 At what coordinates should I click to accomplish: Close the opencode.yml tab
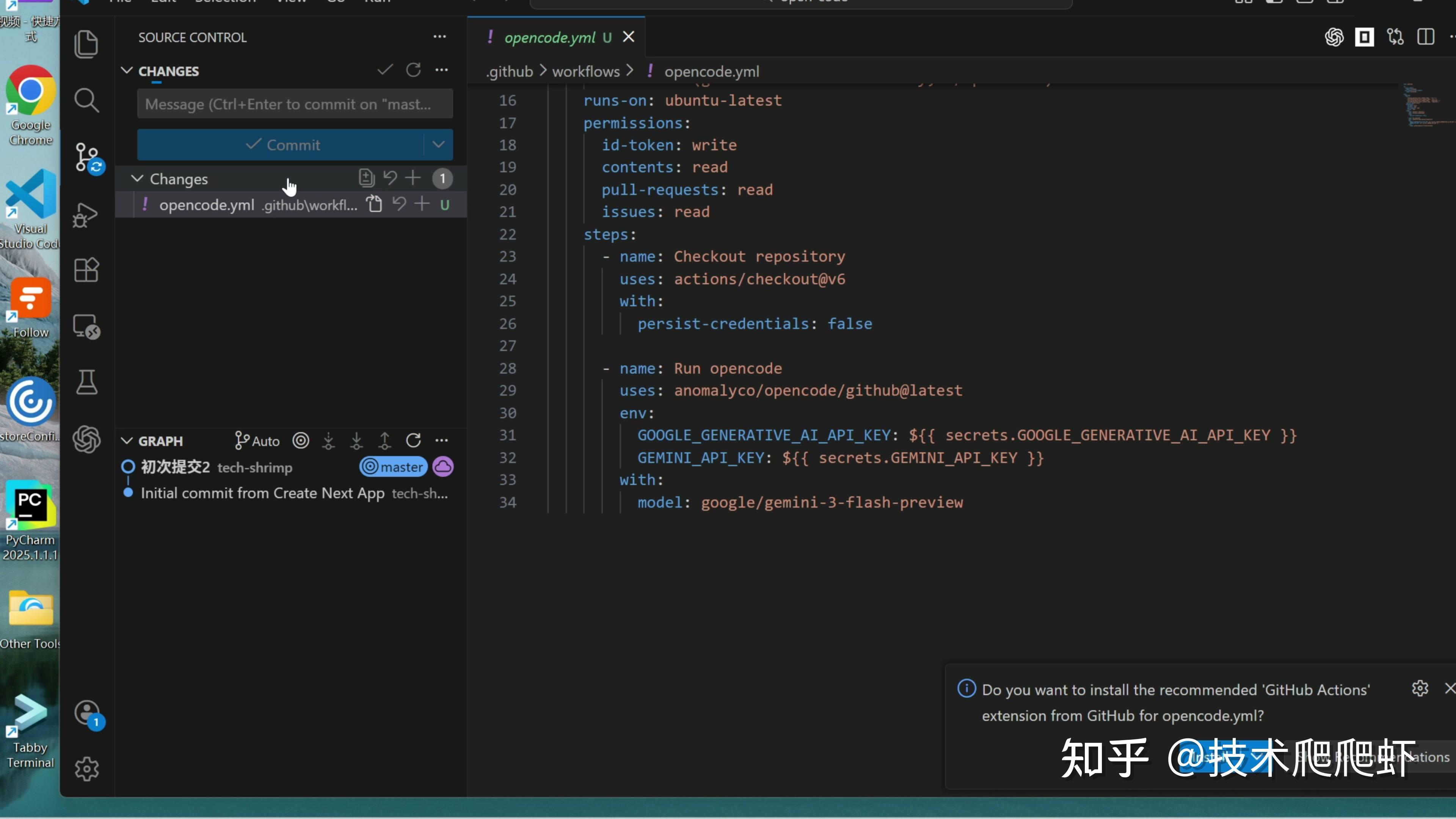(629, 37)
